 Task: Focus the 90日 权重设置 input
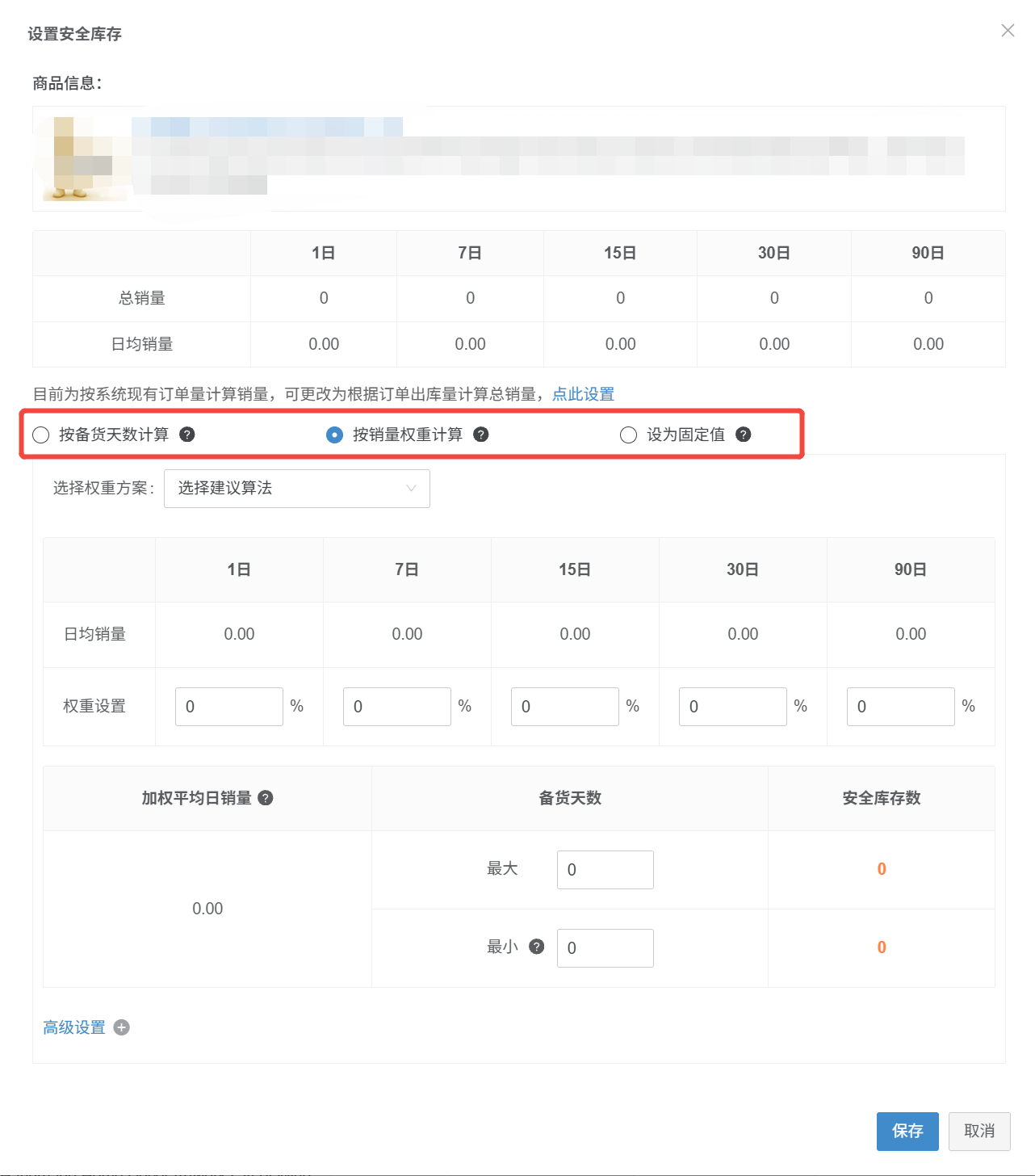[901, 707]
